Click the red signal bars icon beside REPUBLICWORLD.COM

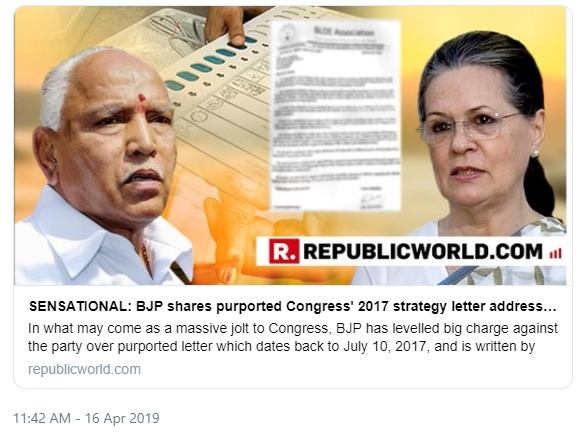click(x=555, y=254)
